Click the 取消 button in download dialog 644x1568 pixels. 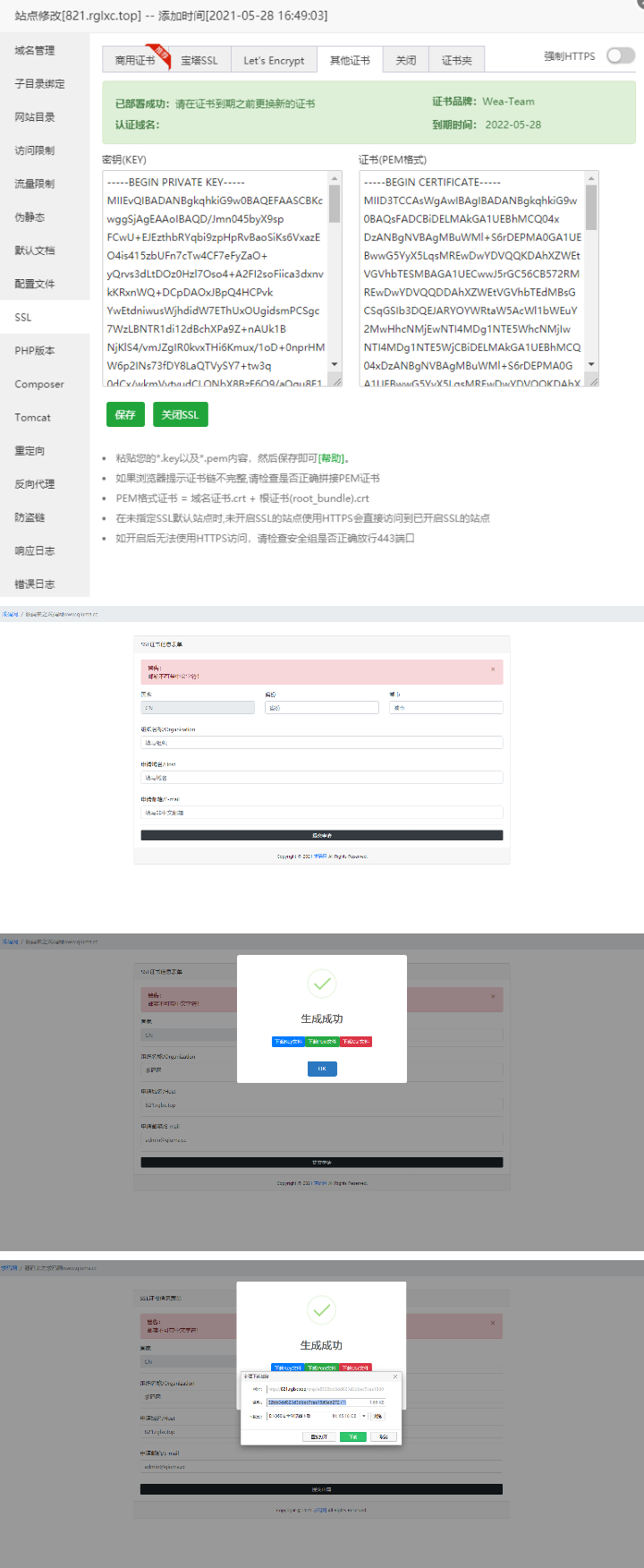tap(384, 1436)
